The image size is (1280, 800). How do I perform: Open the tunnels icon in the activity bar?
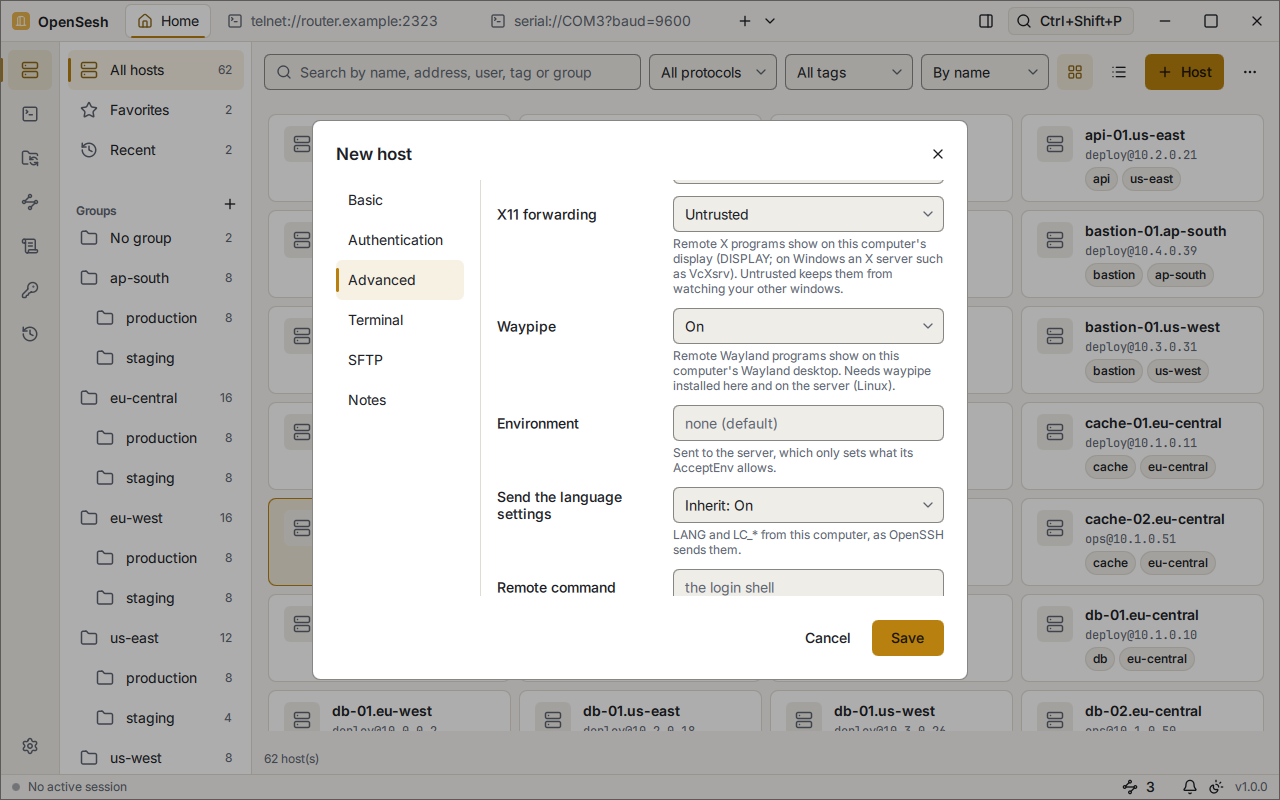click(29, 202)
